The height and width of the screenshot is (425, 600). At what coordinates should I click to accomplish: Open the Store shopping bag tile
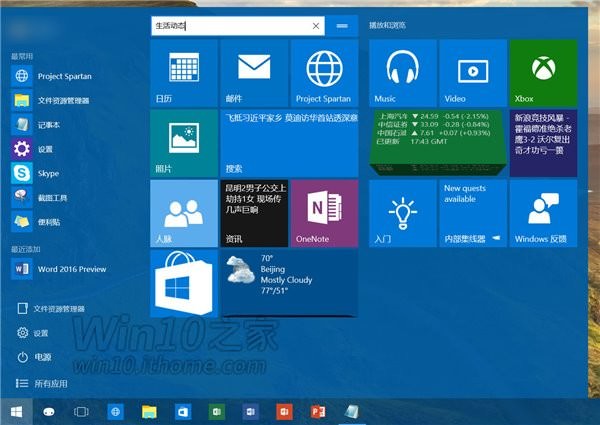(x=183, y=283)
